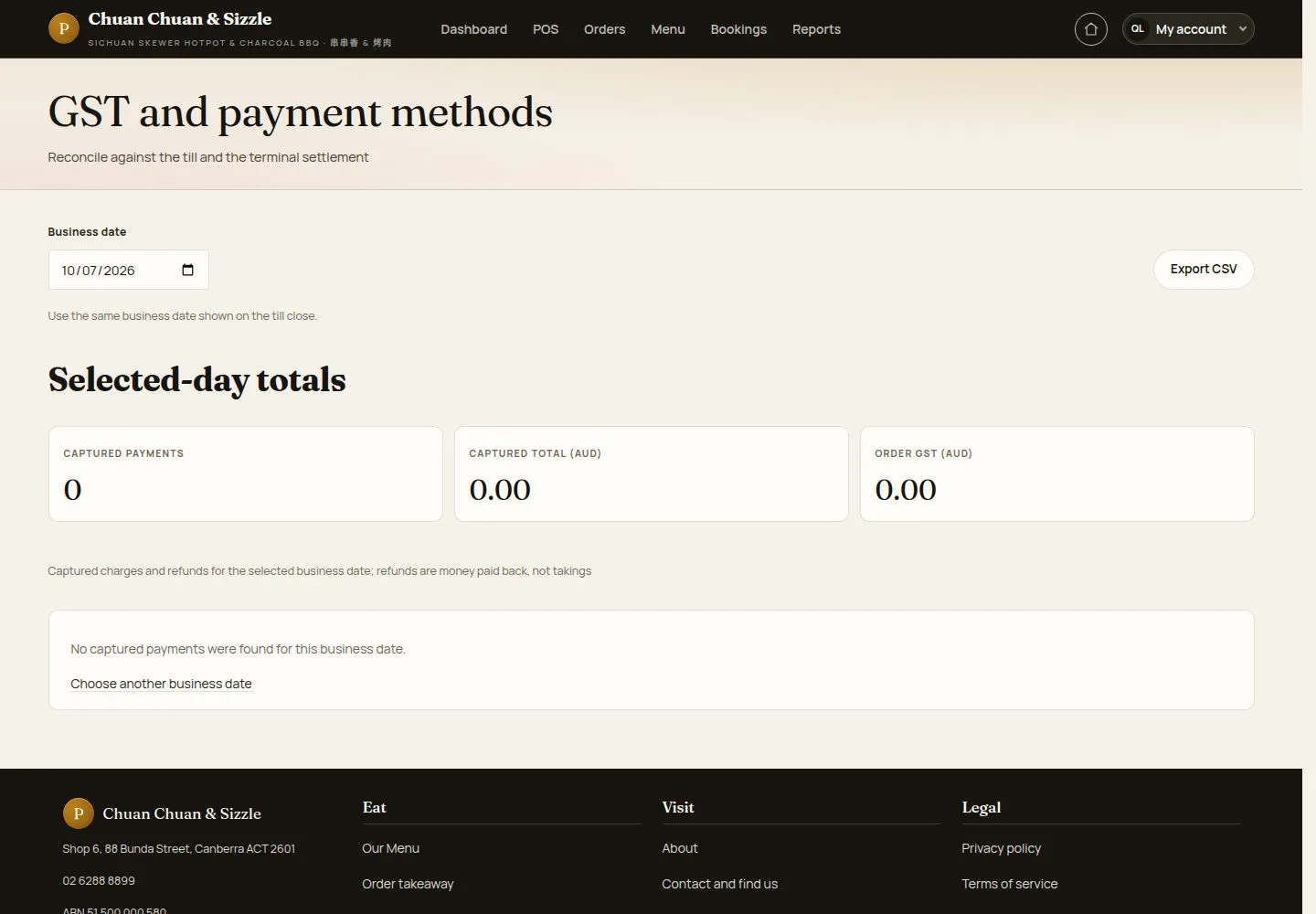1316x914 pixels.
Task: Open the Privacy policy link
Action: (x=1001, y=848)
